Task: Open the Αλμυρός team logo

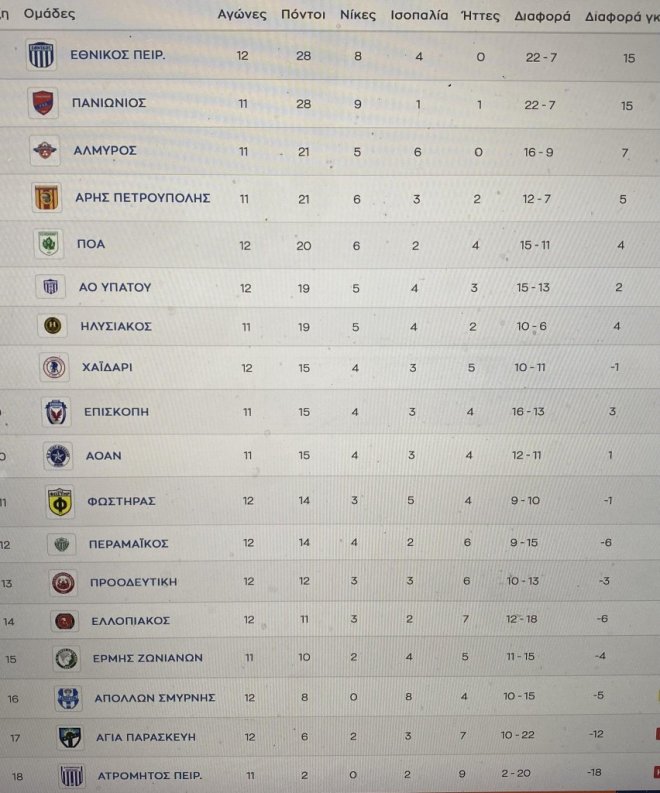Action: [x=45, y=150]
